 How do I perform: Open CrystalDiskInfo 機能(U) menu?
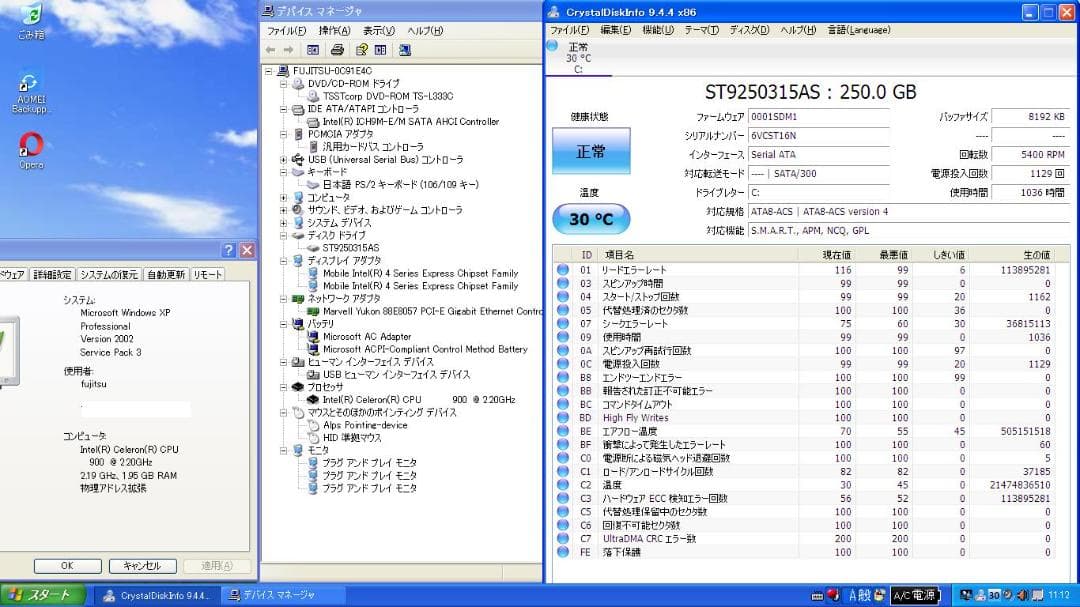(658, 30)
